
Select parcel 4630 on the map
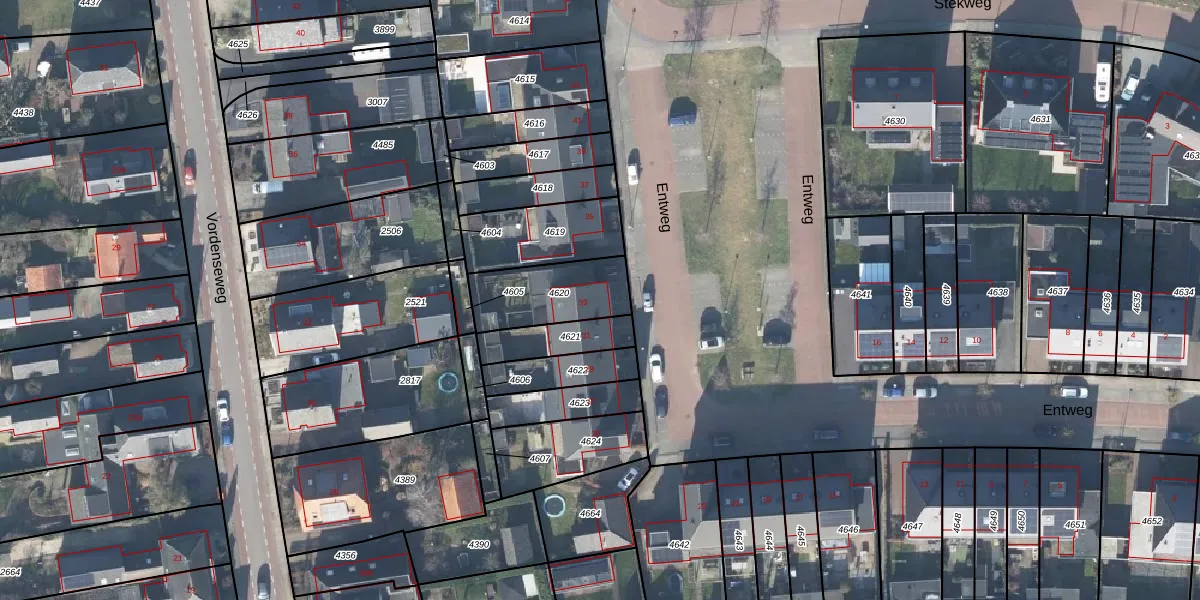[894, 121]
